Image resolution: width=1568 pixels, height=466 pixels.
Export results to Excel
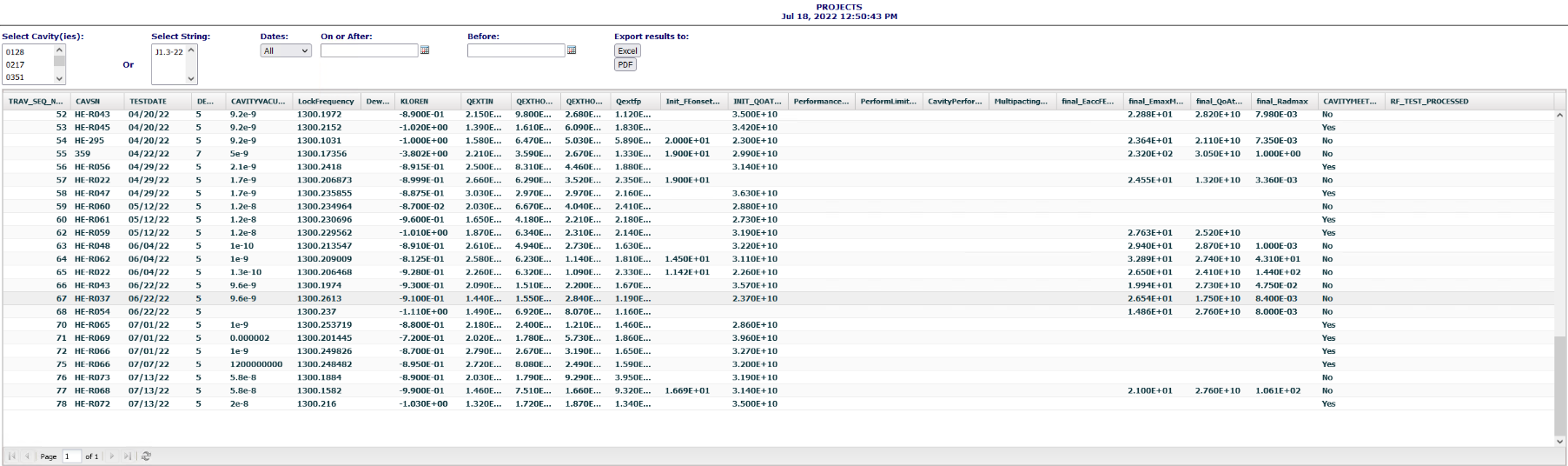point(627,51)
